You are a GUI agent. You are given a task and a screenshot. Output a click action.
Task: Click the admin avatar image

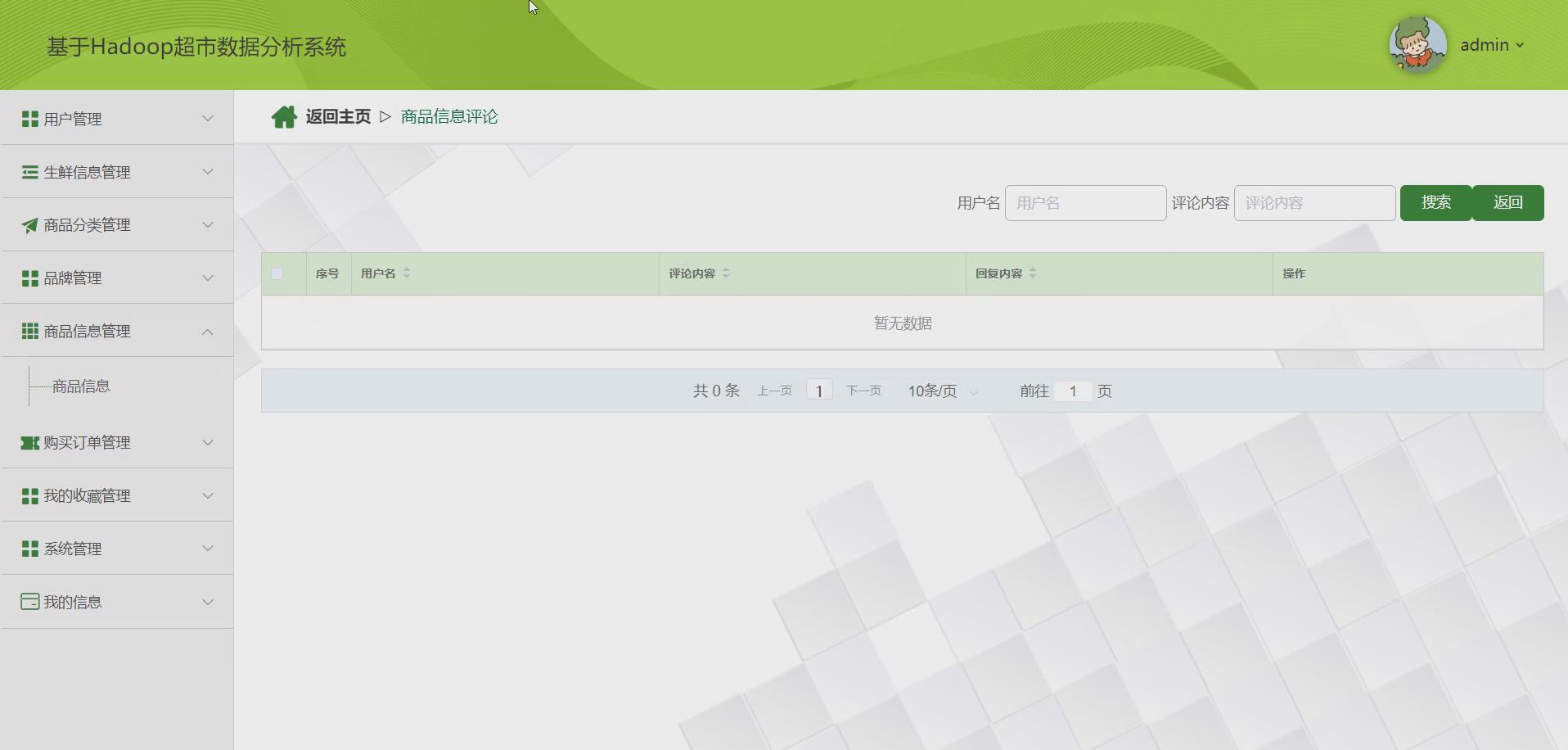click(x=1418, y=45)
